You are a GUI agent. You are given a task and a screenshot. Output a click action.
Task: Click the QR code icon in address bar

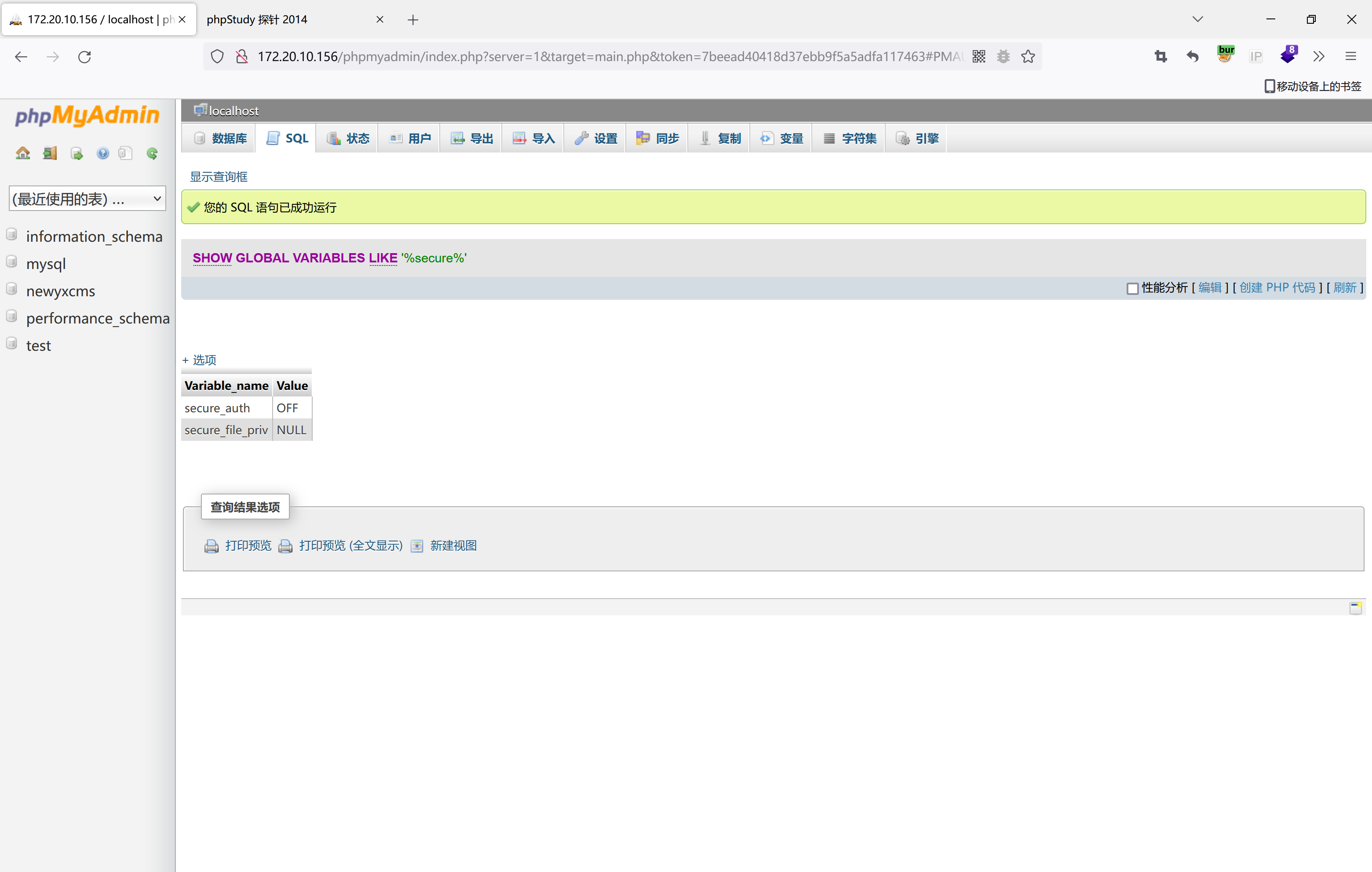(x=978, y=56)
